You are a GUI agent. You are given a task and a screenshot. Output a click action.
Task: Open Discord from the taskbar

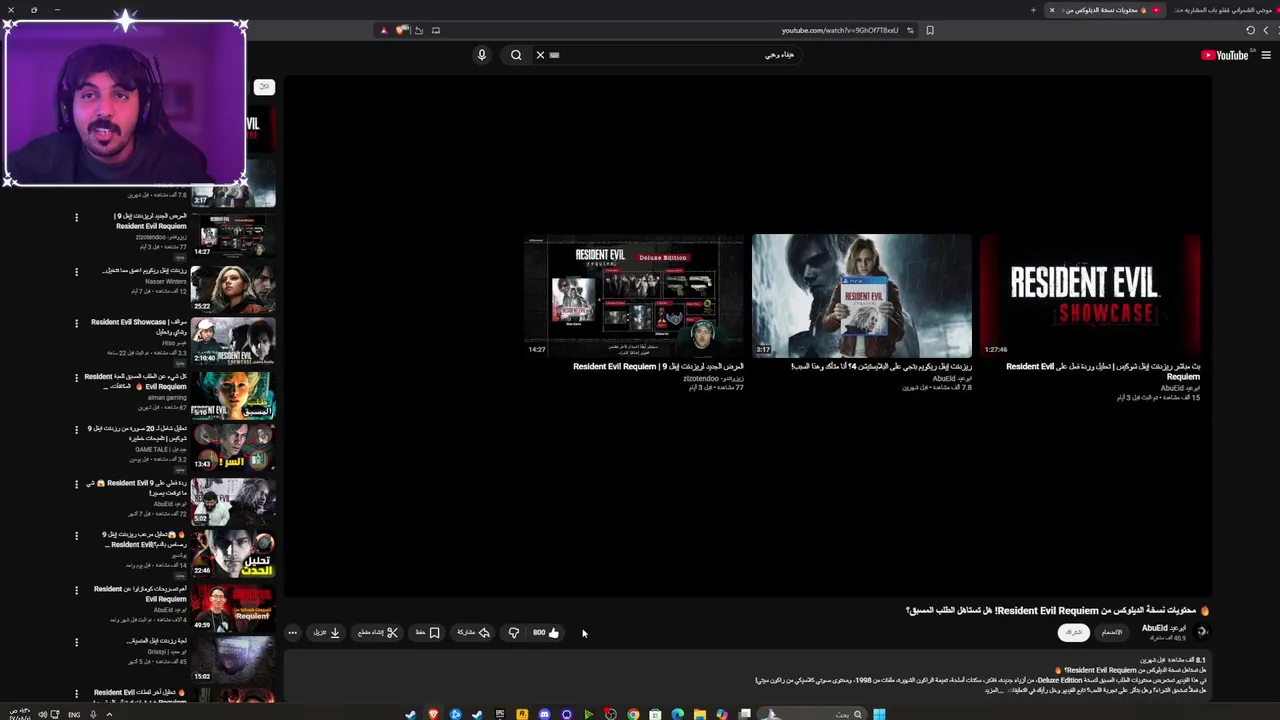coord(544,714)
